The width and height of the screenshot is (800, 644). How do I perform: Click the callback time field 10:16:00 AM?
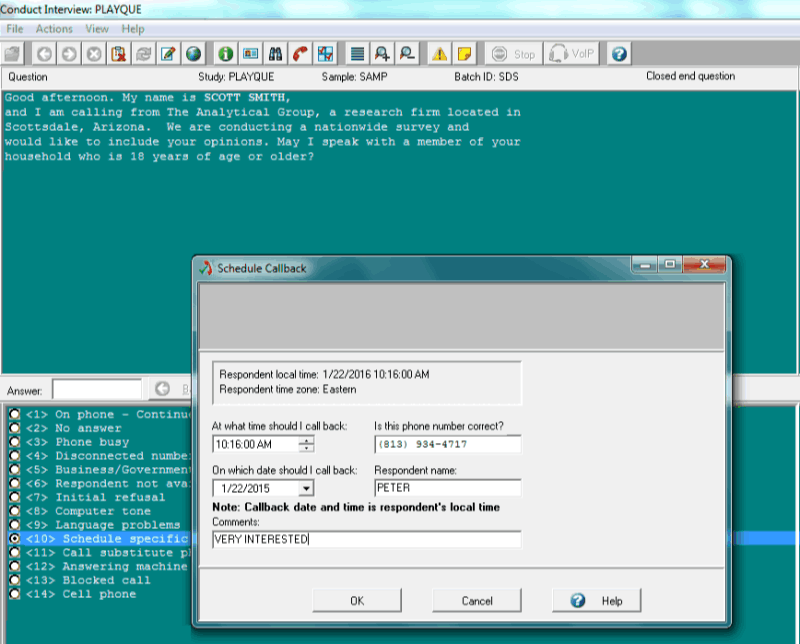[x=256, y=444]
